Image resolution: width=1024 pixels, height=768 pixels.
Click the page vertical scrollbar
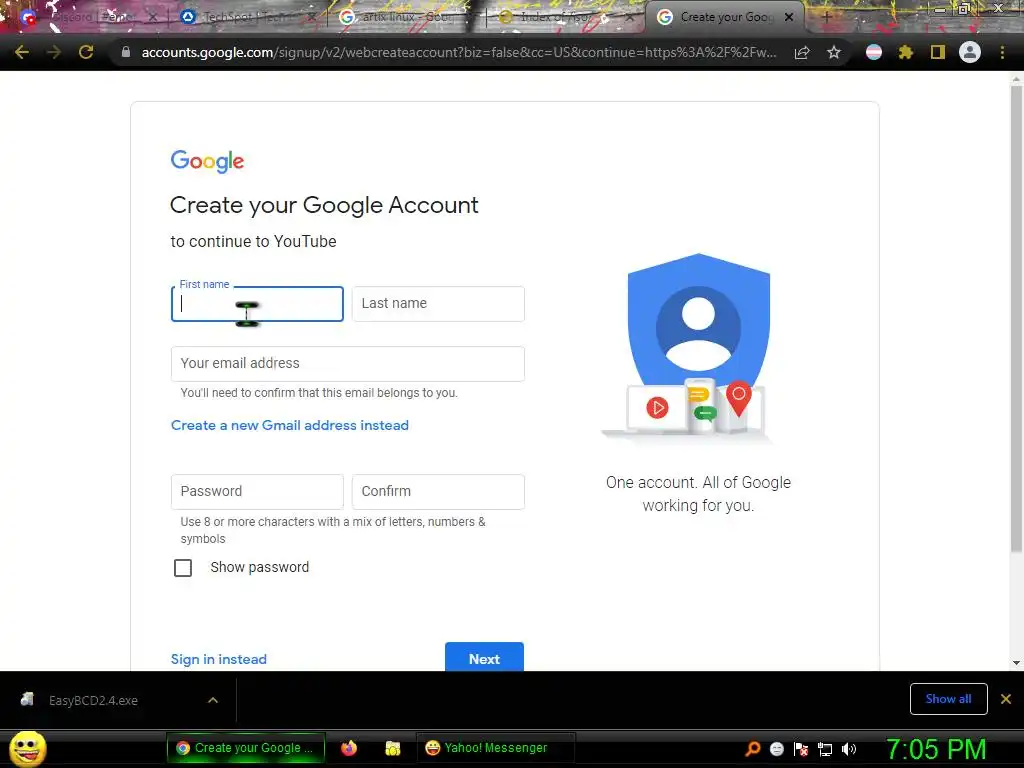(x=1016, y=317)
